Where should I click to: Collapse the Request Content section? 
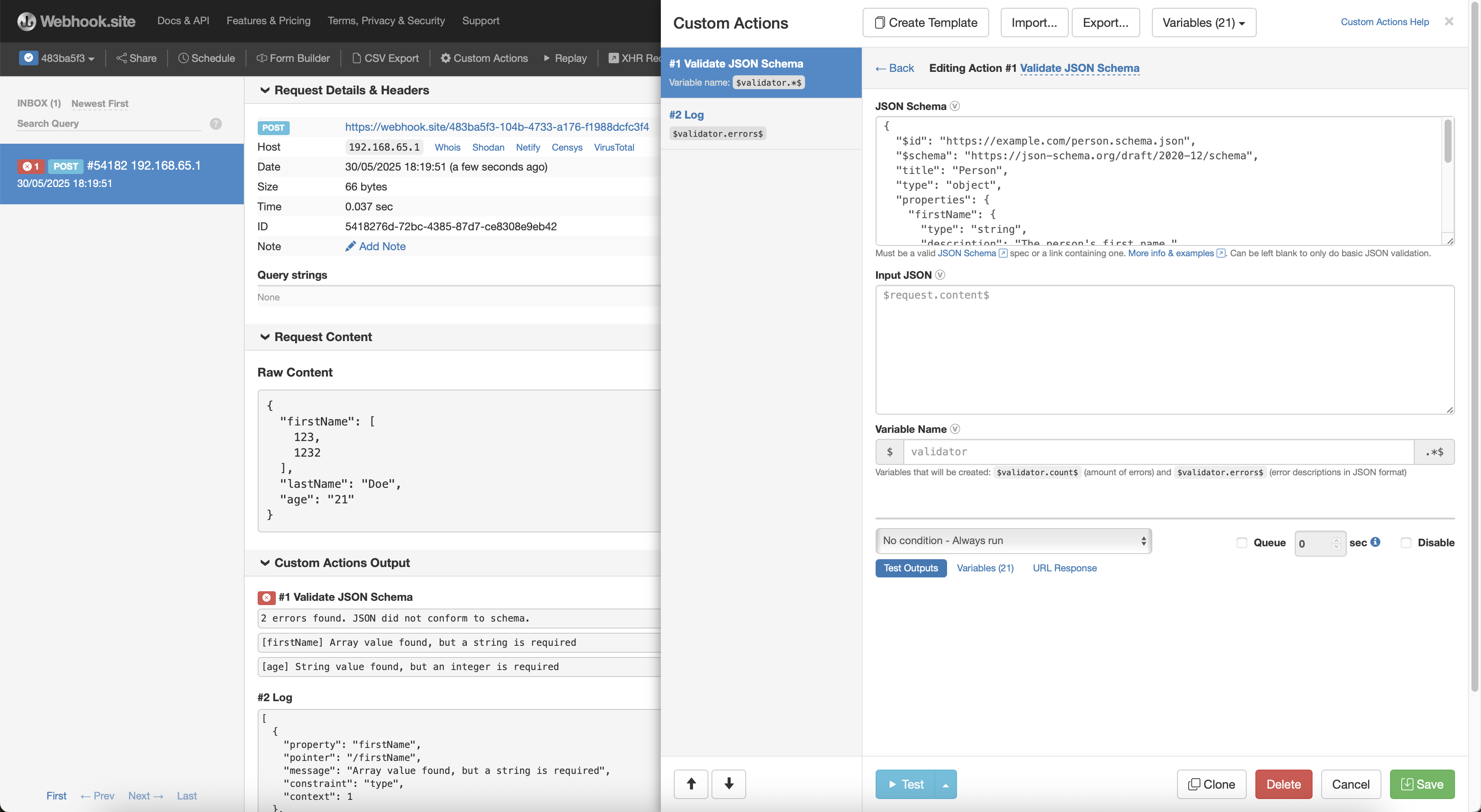(316, 337)
